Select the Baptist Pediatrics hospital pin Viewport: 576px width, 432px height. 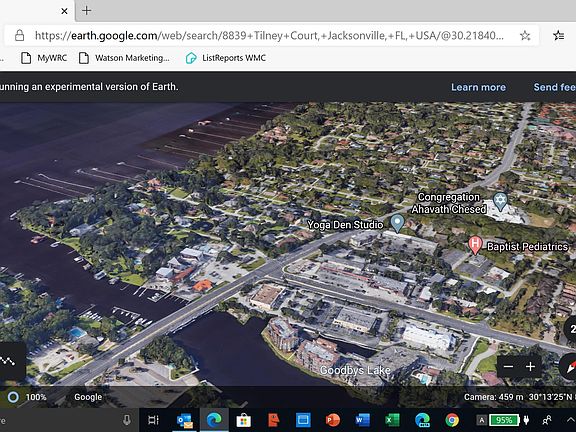(475, 245)
